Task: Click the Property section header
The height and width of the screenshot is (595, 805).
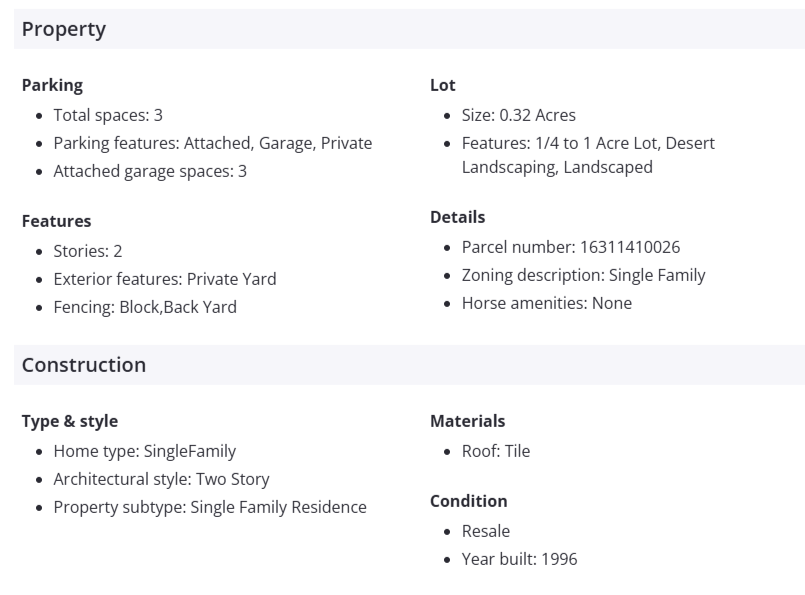Action: point(64,29)
